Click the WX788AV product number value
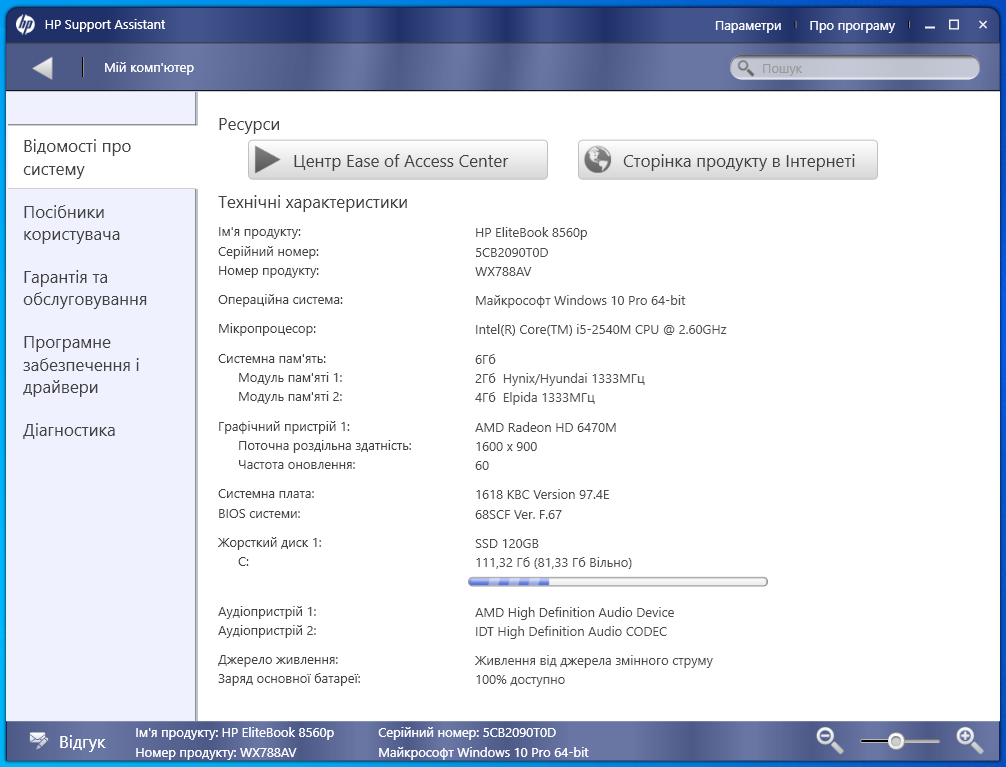Screen dimensions: 1006x767 [503, 271]
